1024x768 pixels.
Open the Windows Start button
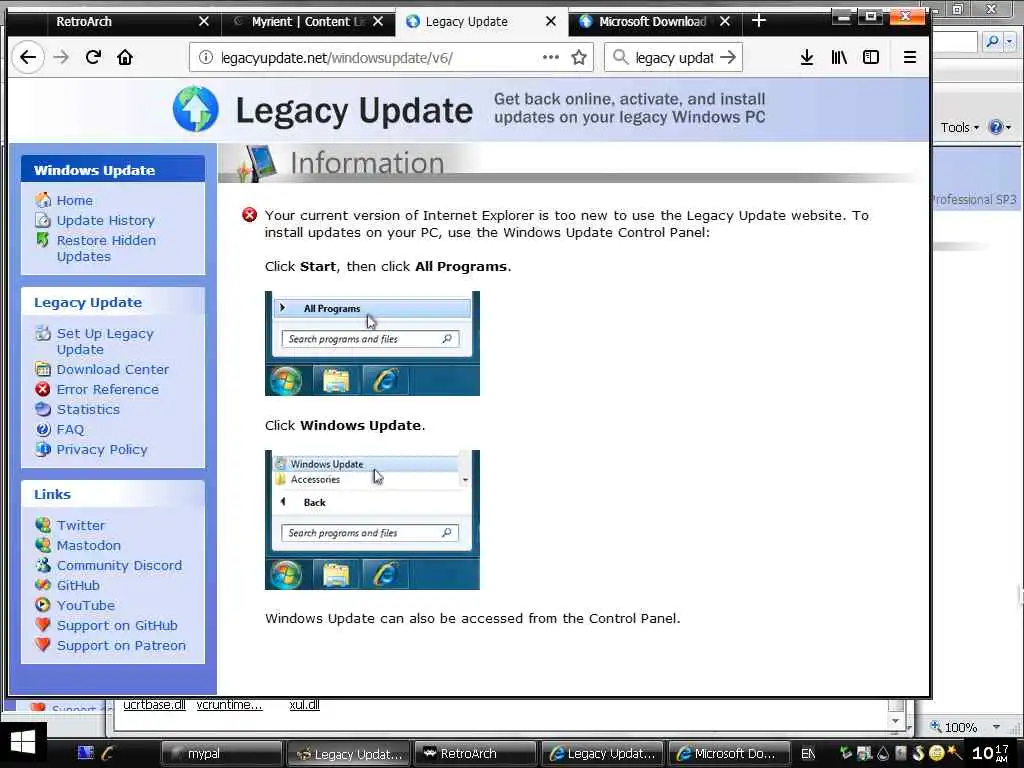tap(23, 744)
